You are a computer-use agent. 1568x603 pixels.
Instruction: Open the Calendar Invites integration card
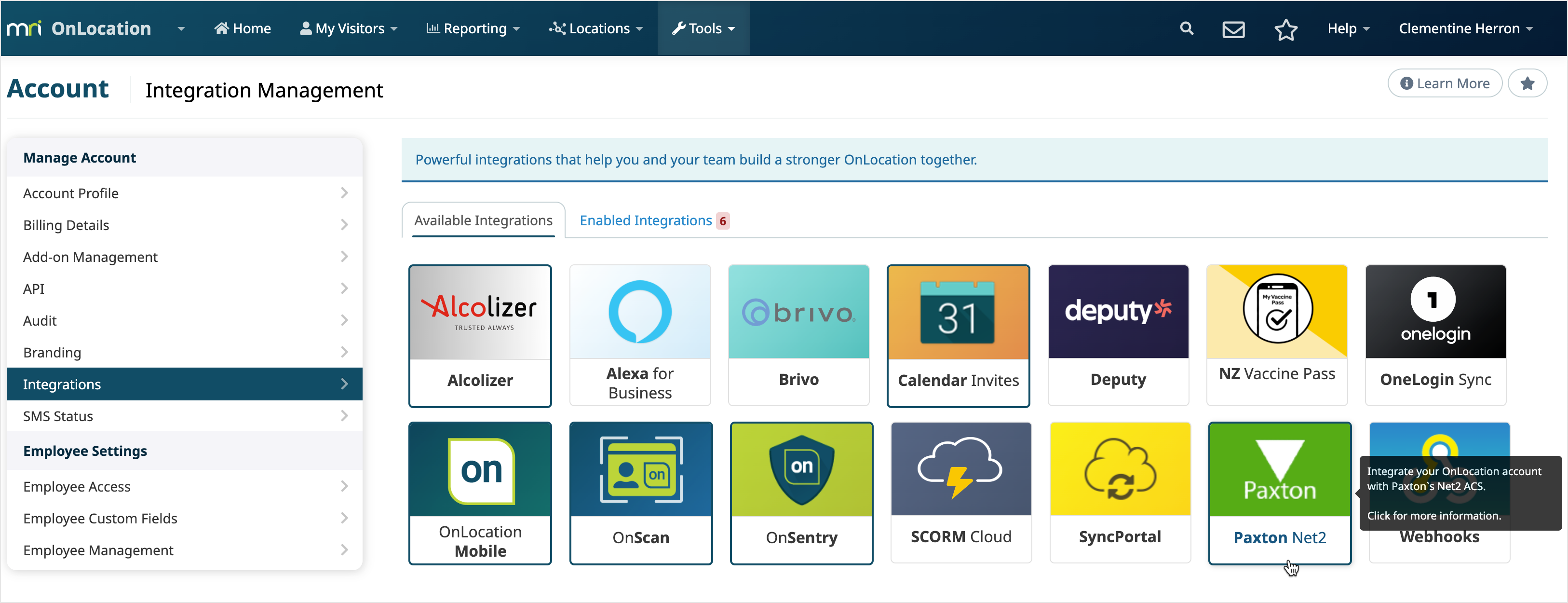coord(958,336)
